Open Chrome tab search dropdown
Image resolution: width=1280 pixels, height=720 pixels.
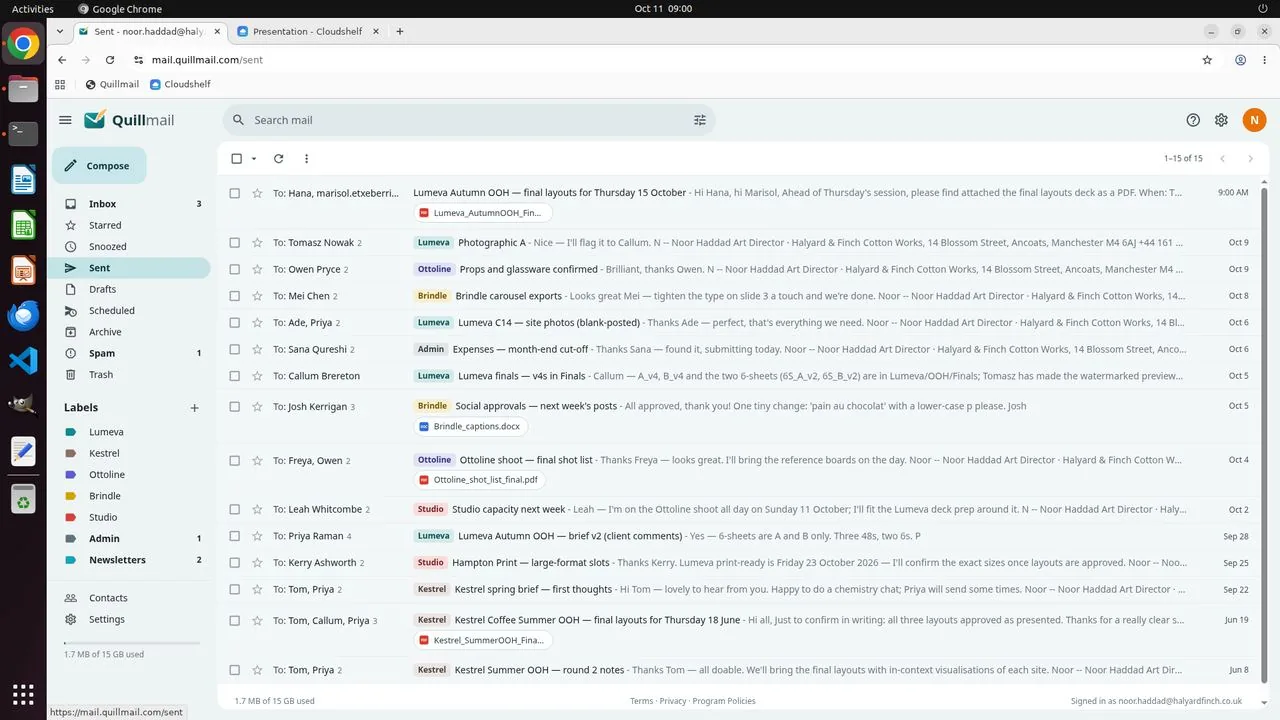click(x=60, y=31)
